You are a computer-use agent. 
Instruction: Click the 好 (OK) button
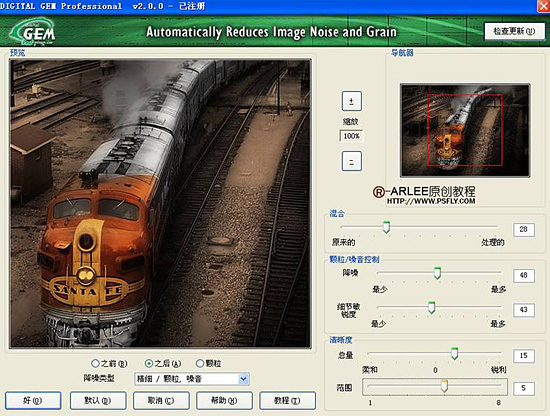tap(33, 401)
